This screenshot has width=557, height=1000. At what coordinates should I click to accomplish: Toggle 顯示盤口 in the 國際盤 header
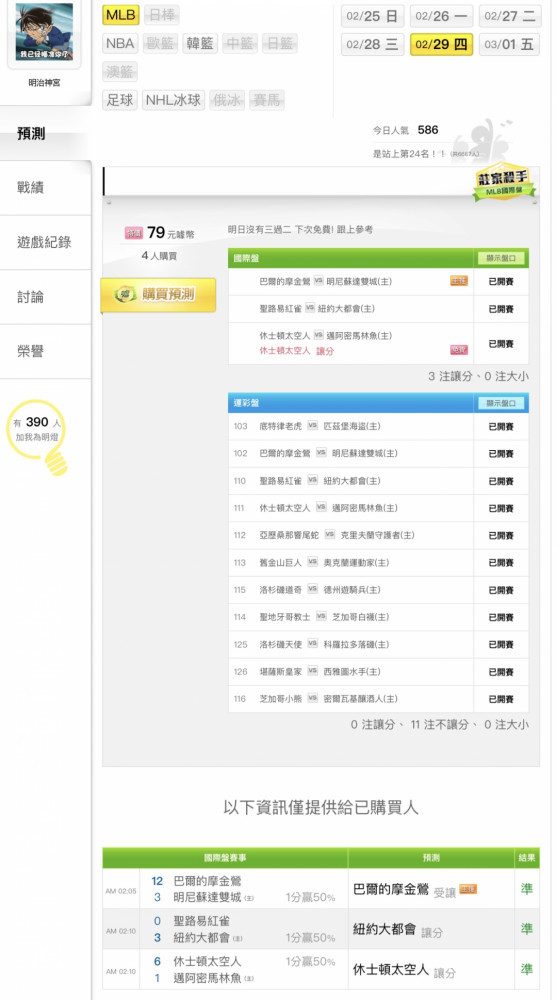[x=501, y=258]
